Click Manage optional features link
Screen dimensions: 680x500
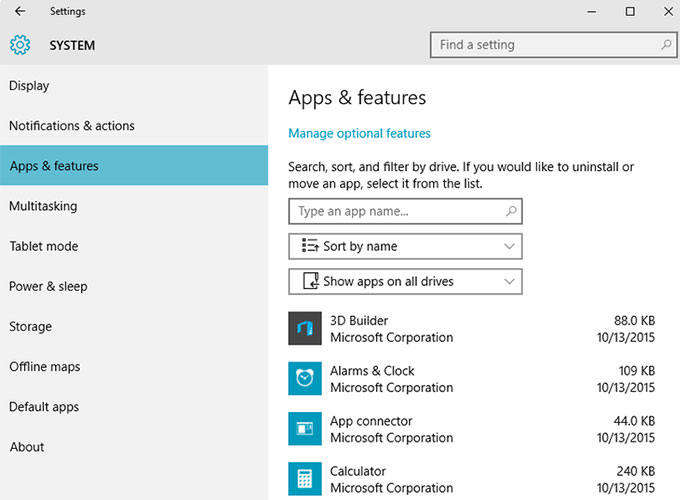360,133
